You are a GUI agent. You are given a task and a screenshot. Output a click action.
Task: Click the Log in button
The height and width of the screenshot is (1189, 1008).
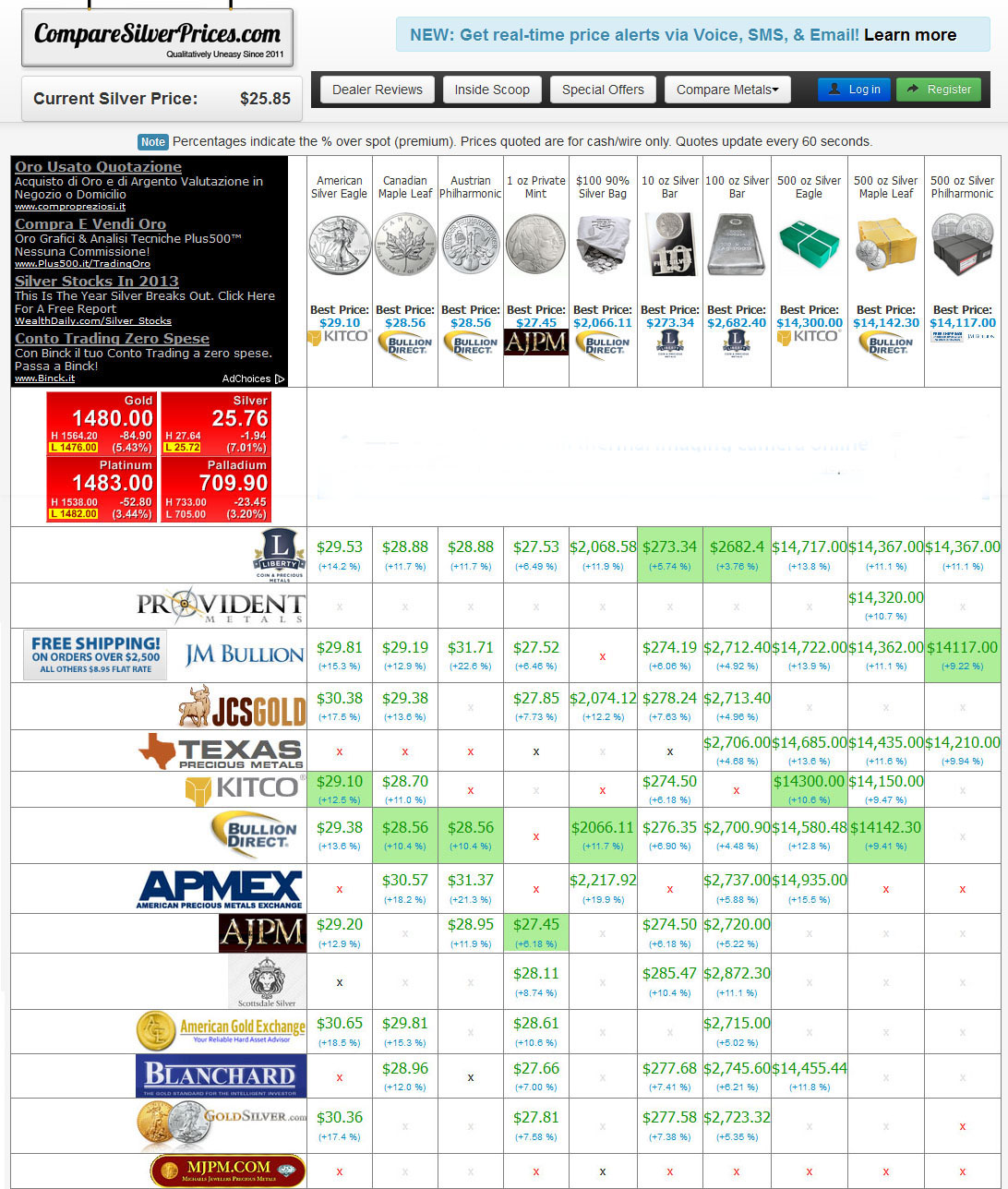point(854,90)
